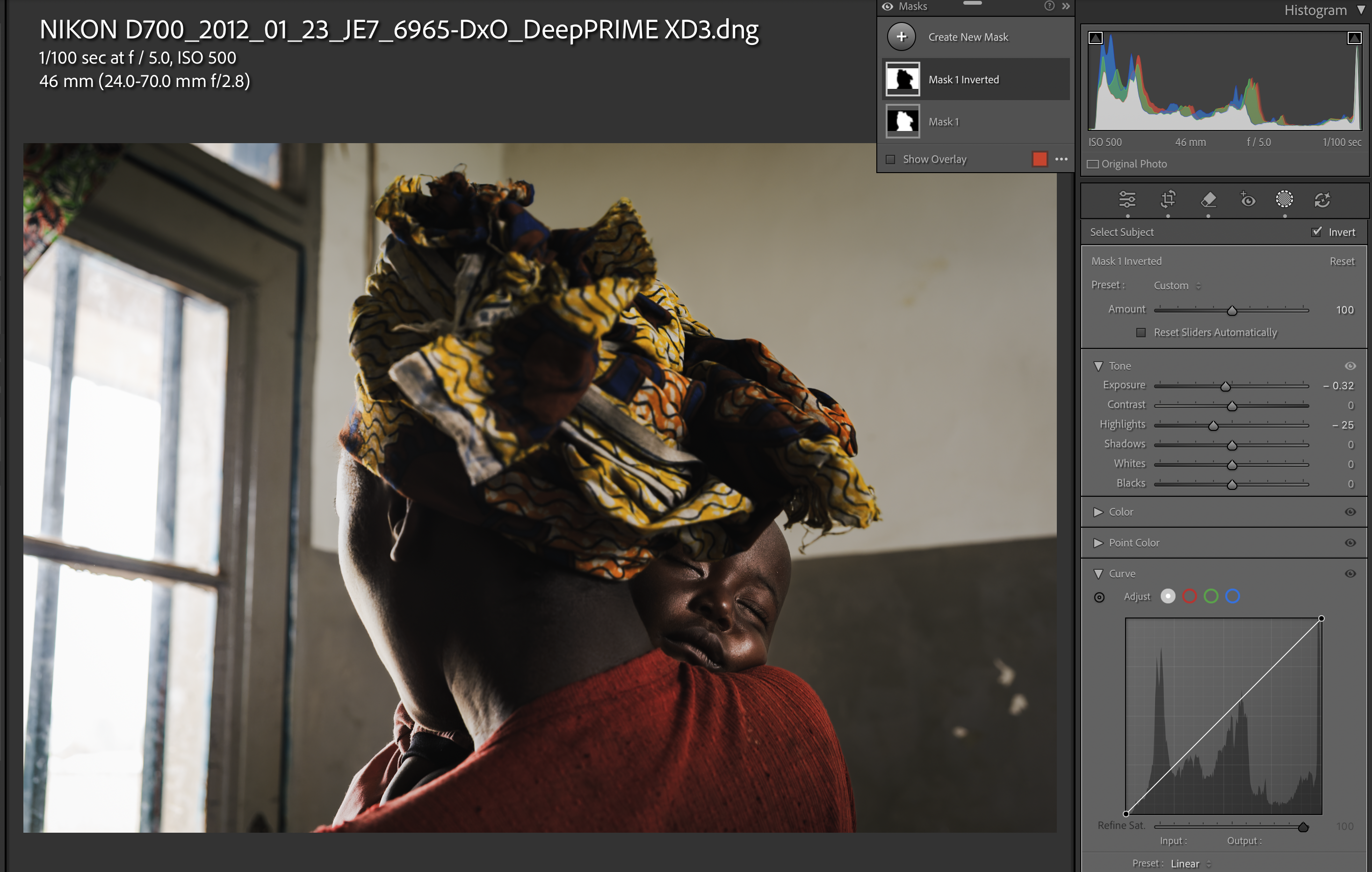Select the red channel curve circle
The width and height of the screenshot is (1372, 872).
(1189, 597)
